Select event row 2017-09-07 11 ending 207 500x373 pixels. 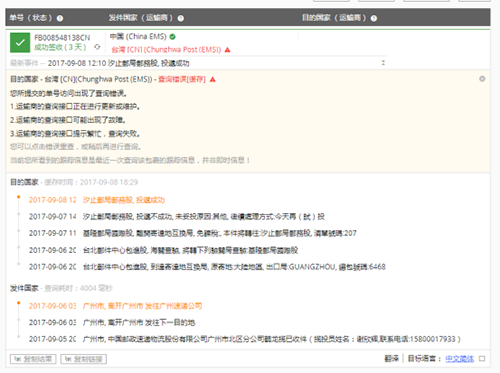(193, 233)
